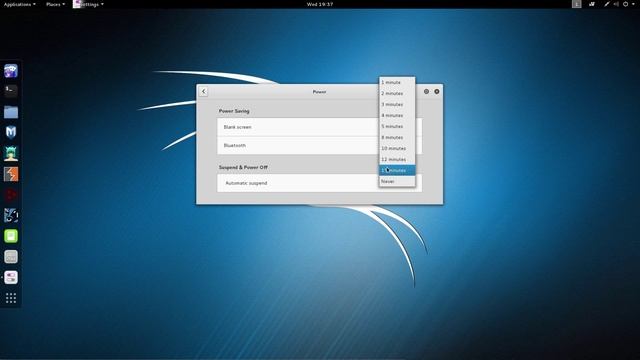The image size is (640, 360).
Task: Open the power icon in the top bar
Action: click(x=625, y=4)
